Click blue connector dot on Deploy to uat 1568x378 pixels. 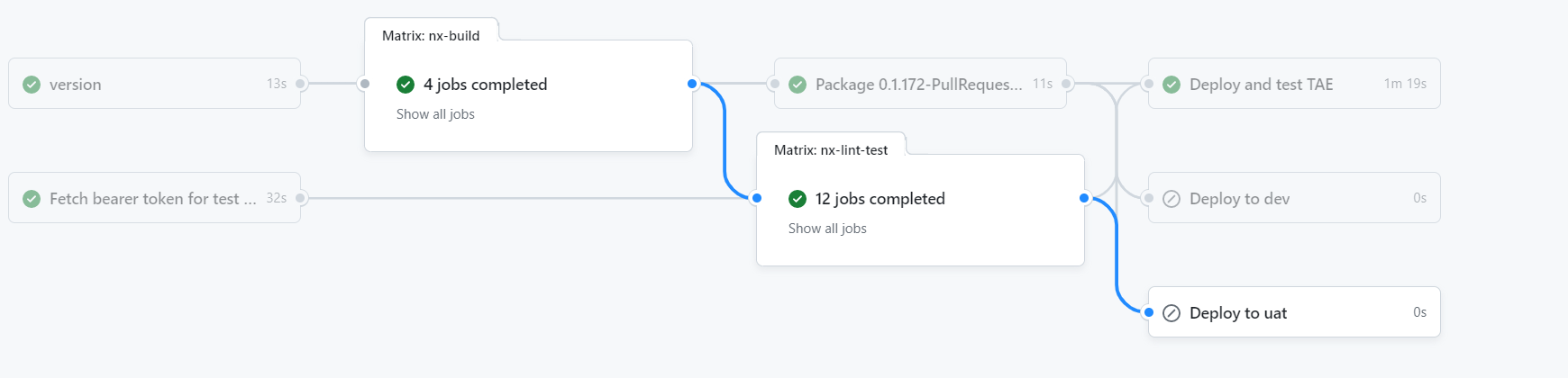pos(1148,312)
